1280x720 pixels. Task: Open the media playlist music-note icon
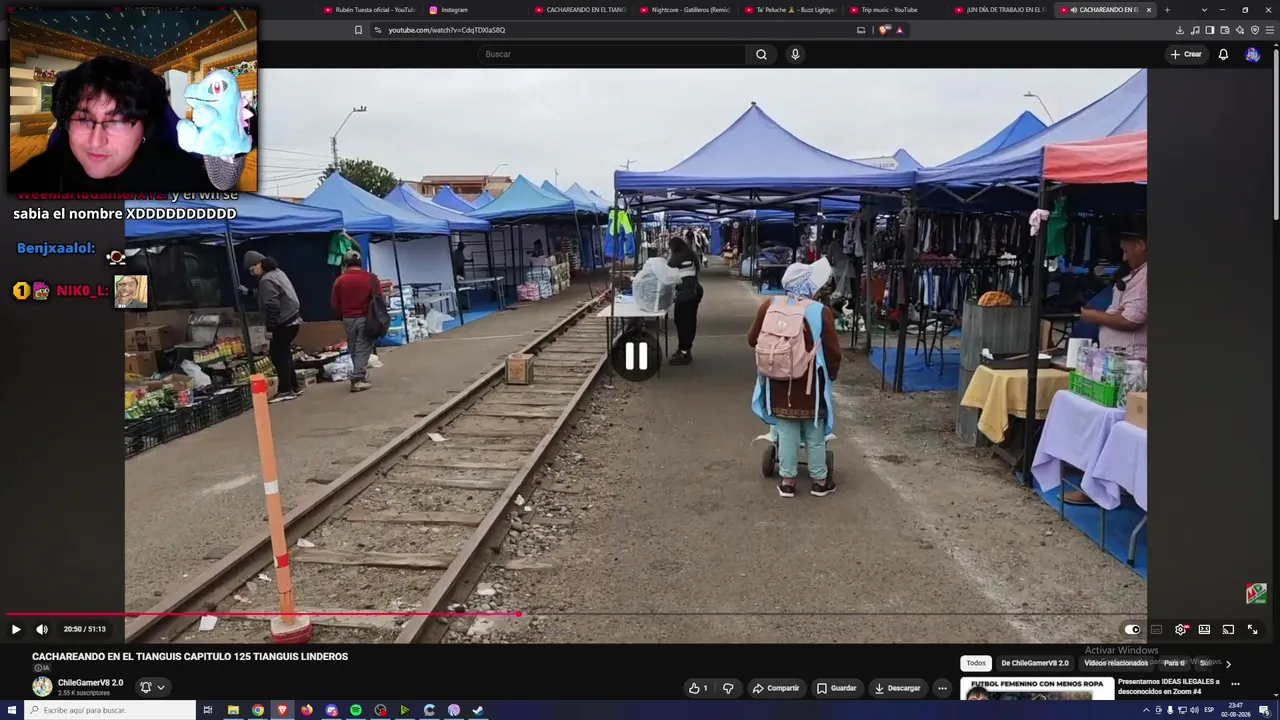(x=1195, y=30)
